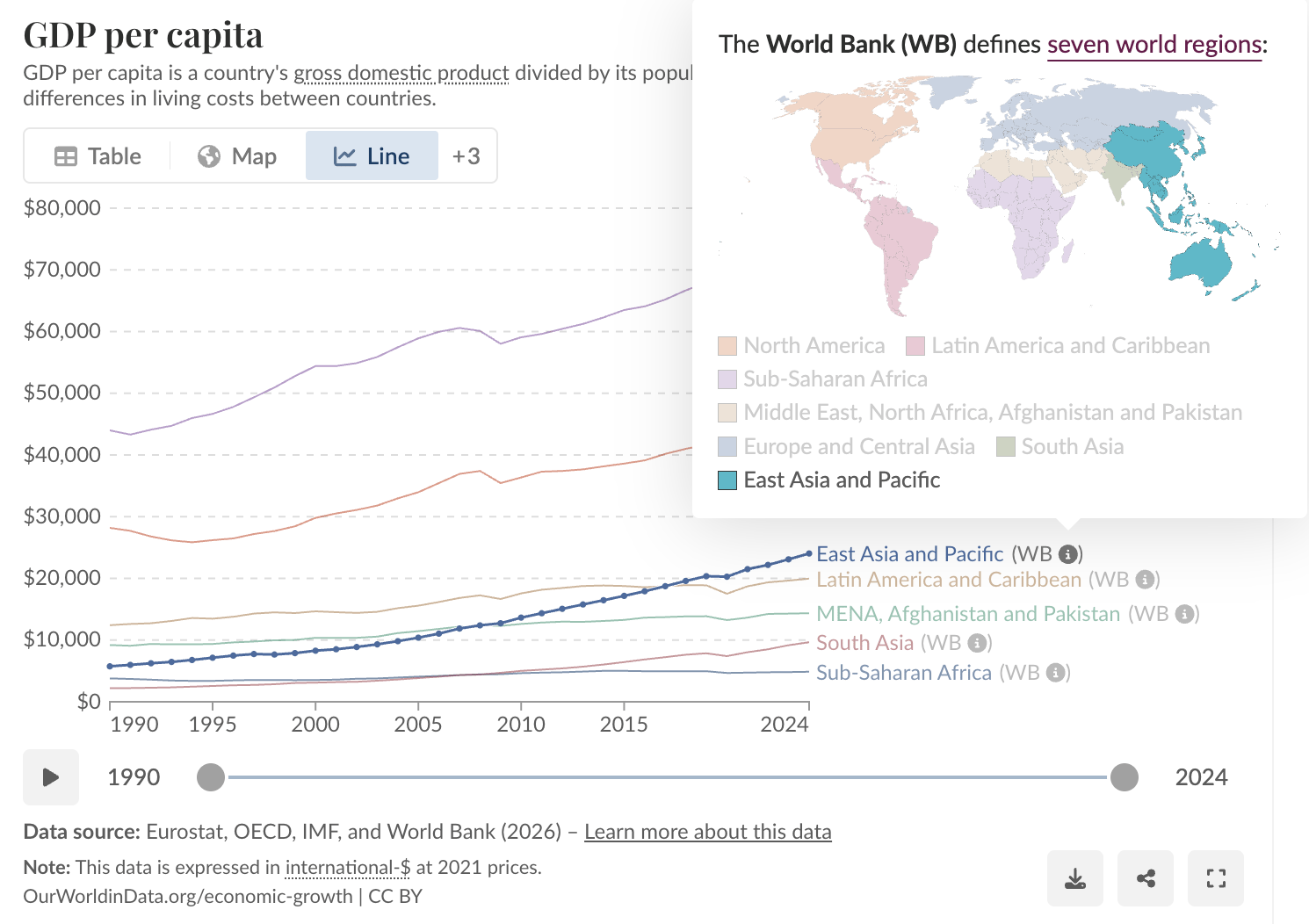Expand the +3 additional chart types
The image size is (1309, 924).
coord(465,155)
